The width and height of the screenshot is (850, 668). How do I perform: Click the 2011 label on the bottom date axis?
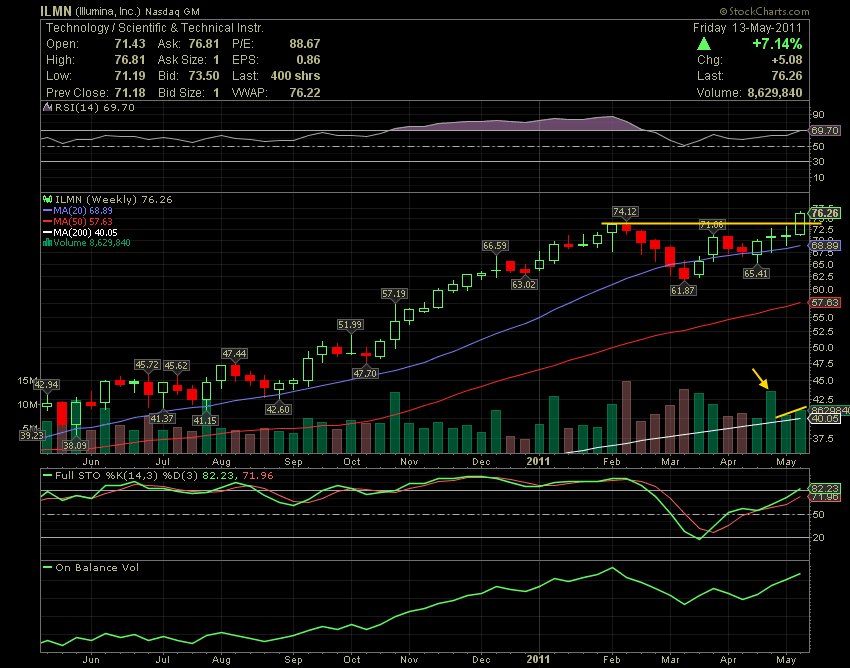[x=538, y=659]
